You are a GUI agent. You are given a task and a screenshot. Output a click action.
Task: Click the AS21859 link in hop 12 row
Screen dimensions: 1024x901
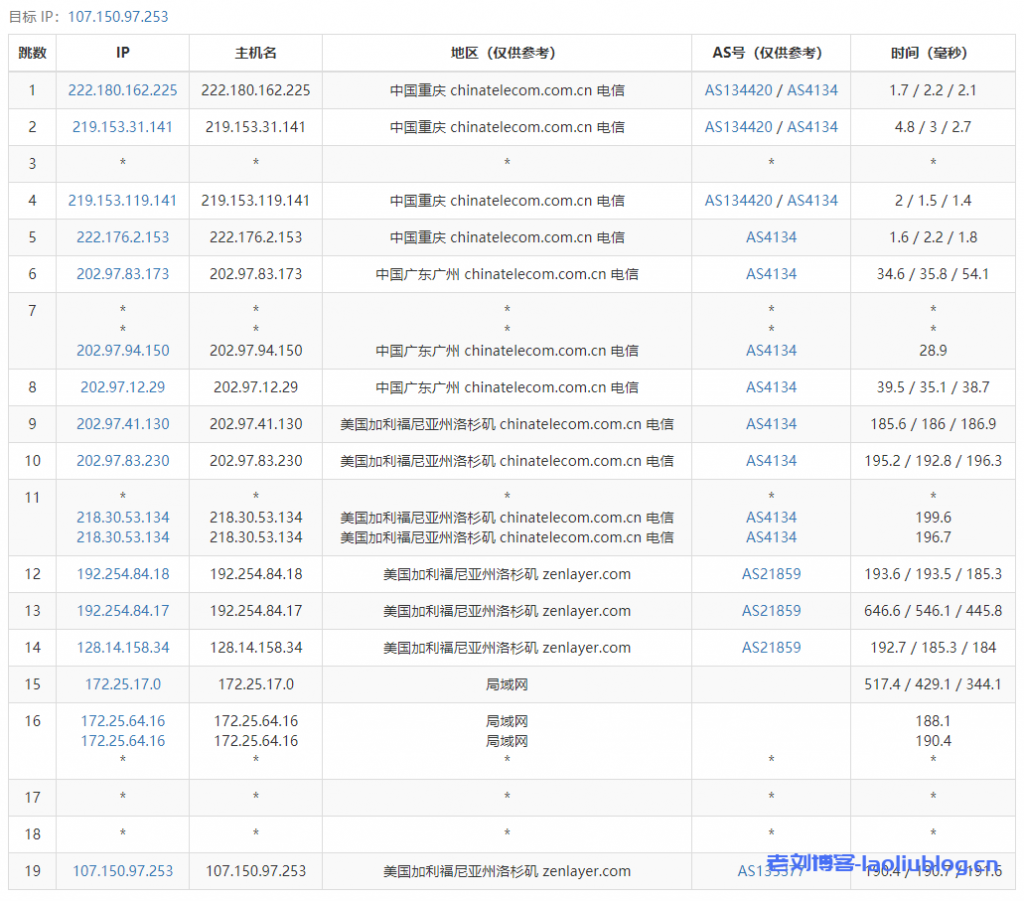pos(771,574)
